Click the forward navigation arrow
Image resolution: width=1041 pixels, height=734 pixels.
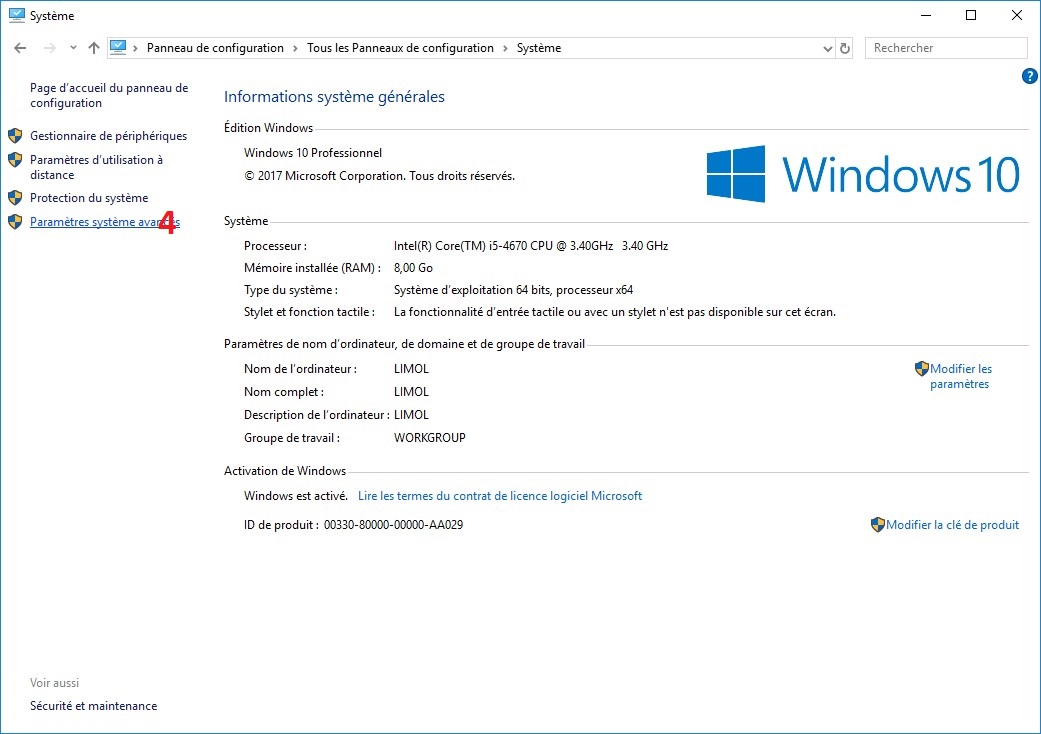coord(50,48)
